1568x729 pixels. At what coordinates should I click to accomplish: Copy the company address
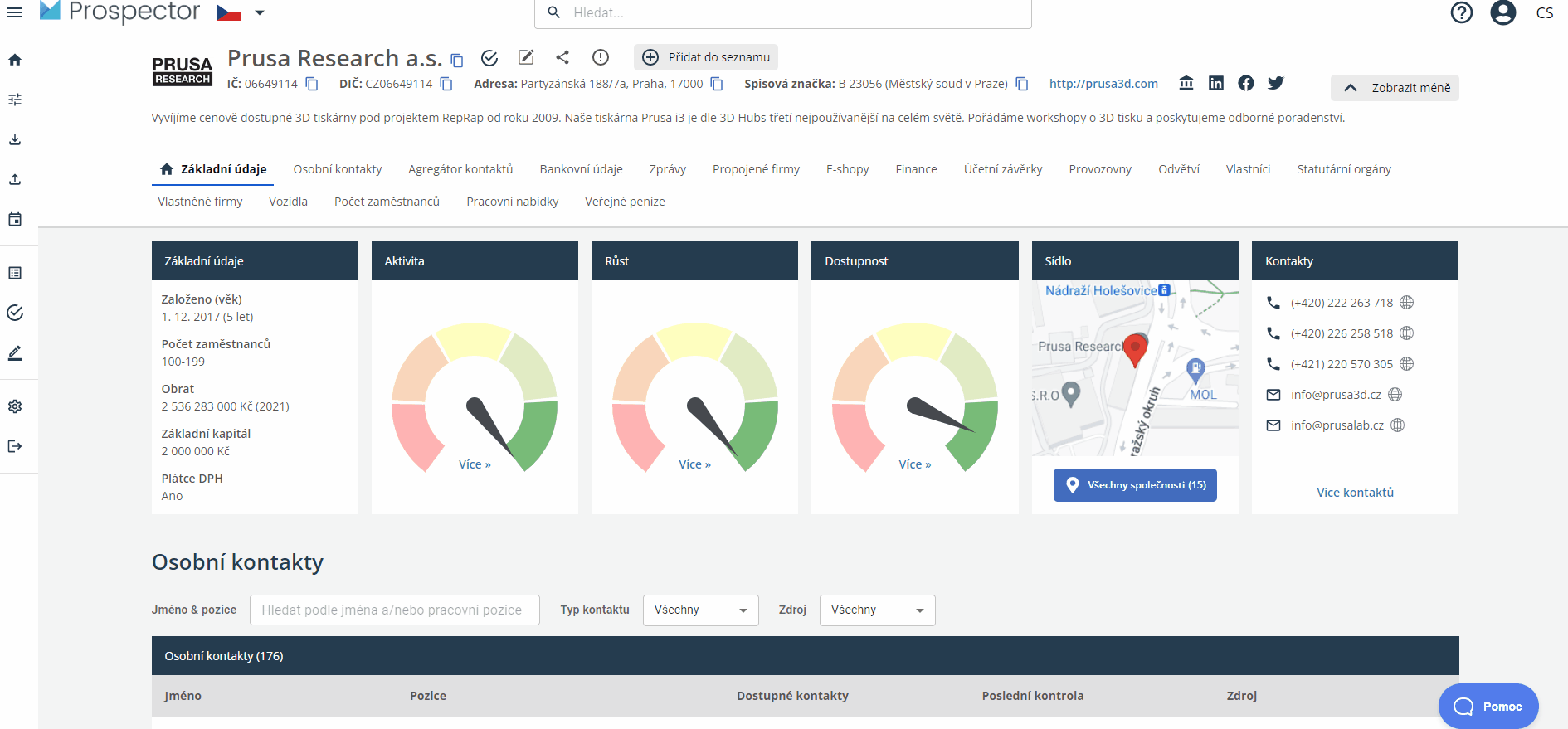click(x=717, y=84)
